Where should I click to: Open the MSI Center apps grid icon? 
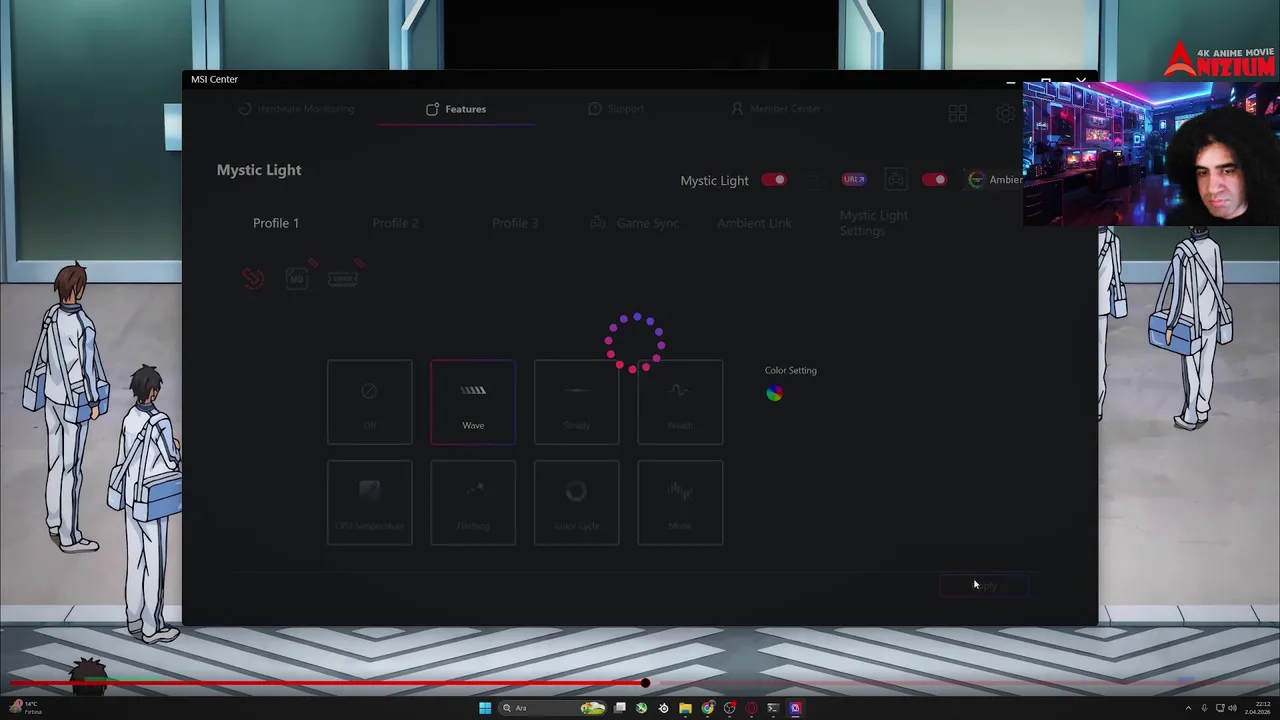point(958,114)
